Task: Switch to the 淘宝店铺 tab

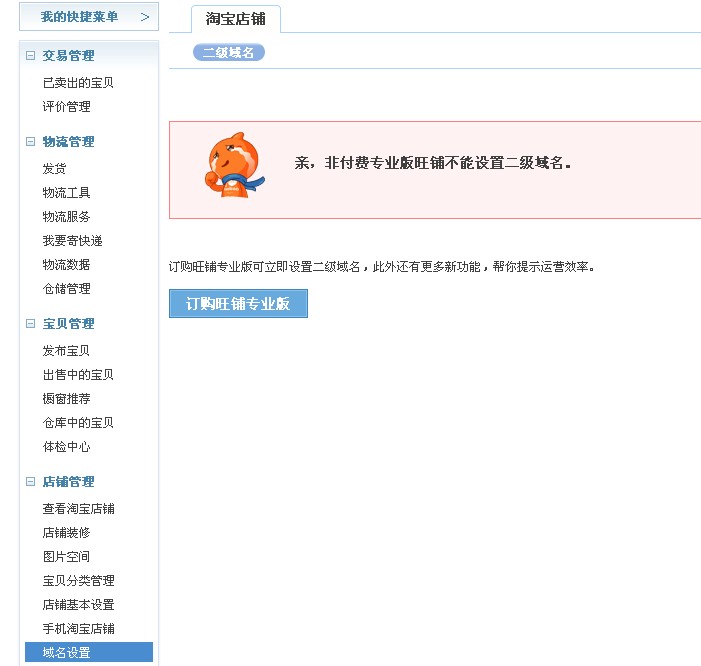Action: (236, 19)
